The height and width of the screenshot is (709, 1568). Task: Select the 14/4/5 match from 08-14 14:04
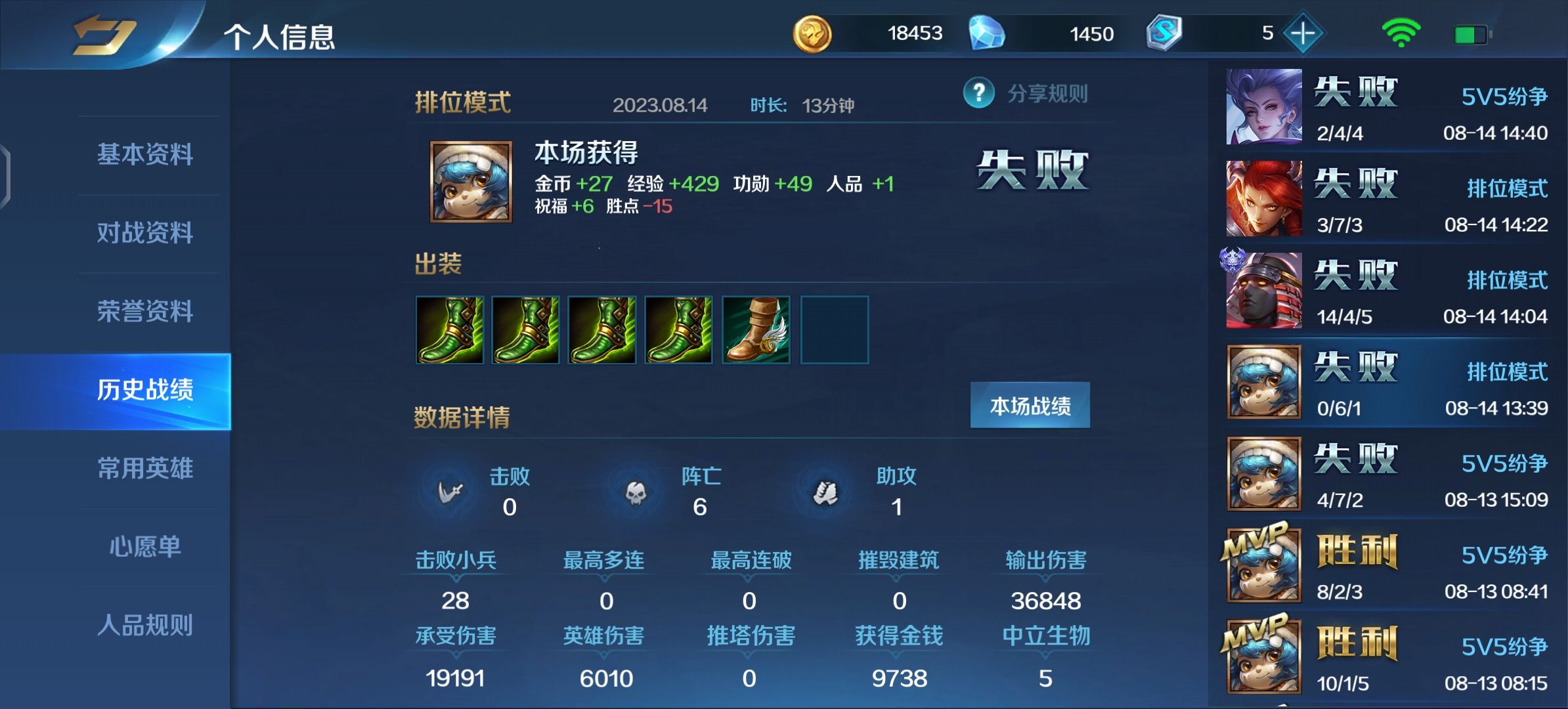[x=1387, y=291]
